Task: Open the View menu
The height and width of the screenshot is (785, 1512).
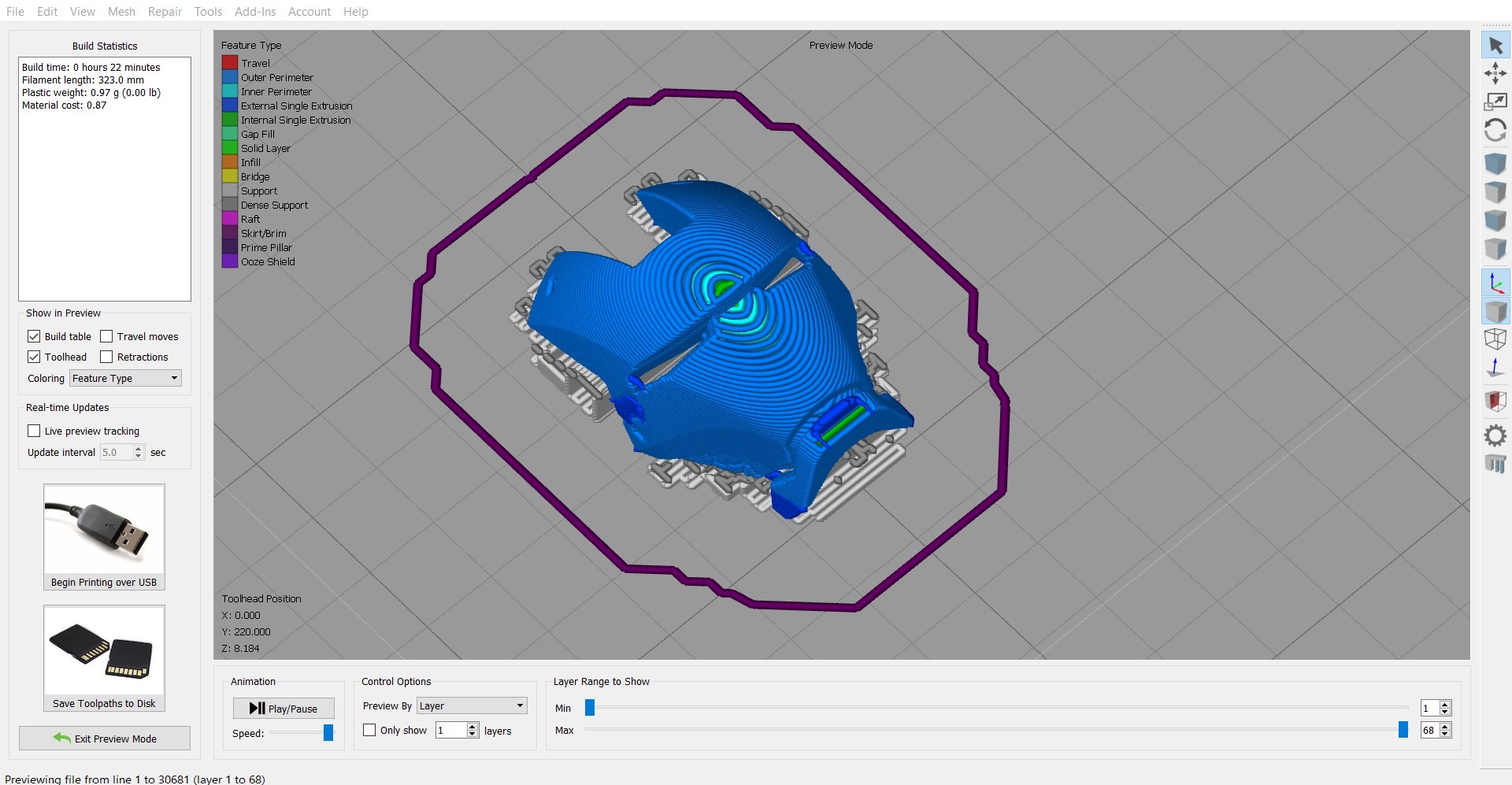Action: click(83, 12)
